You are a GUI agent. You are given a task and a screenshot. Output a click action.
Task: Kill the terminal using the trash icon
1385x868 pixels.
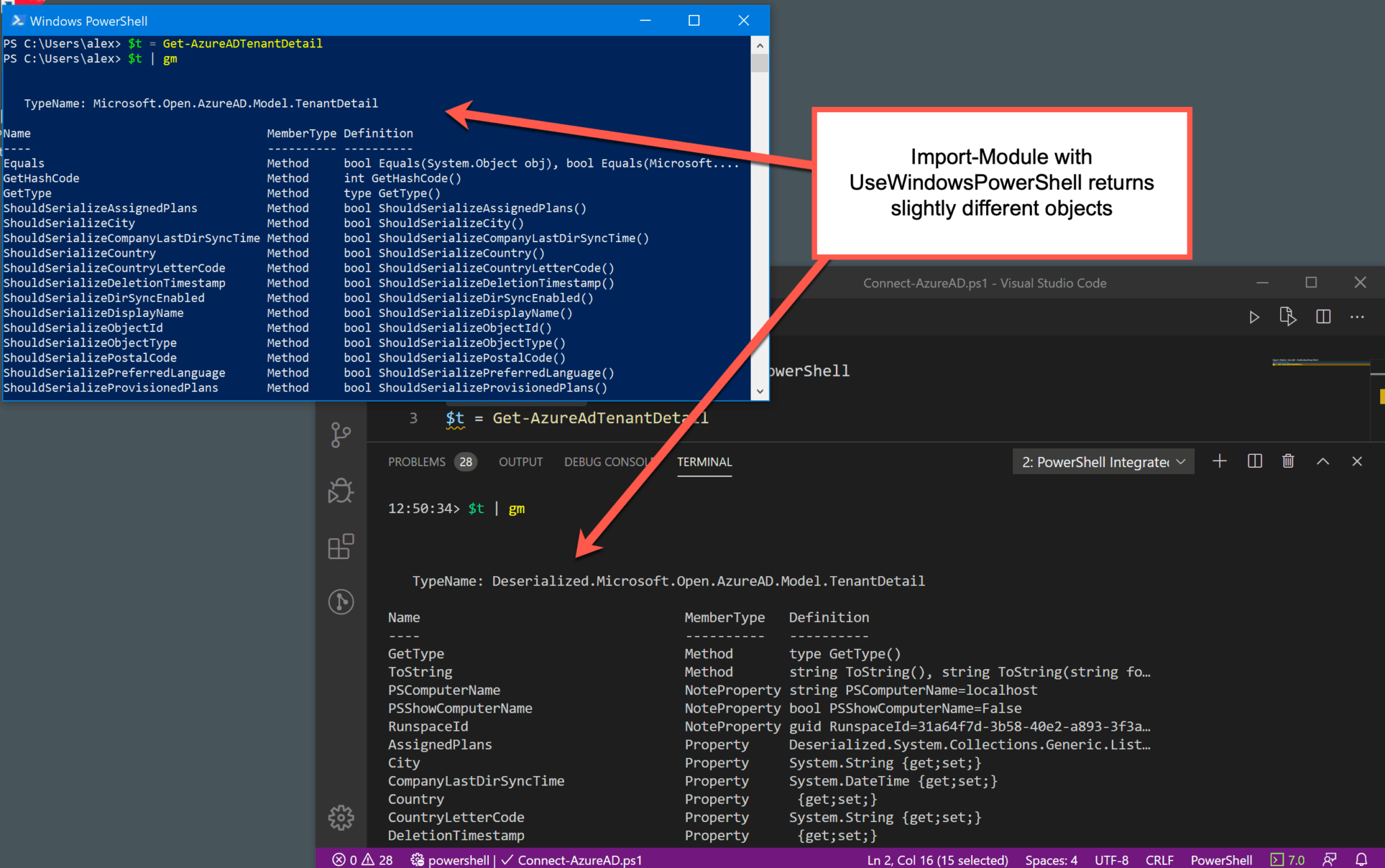(x=1288, y=461)
